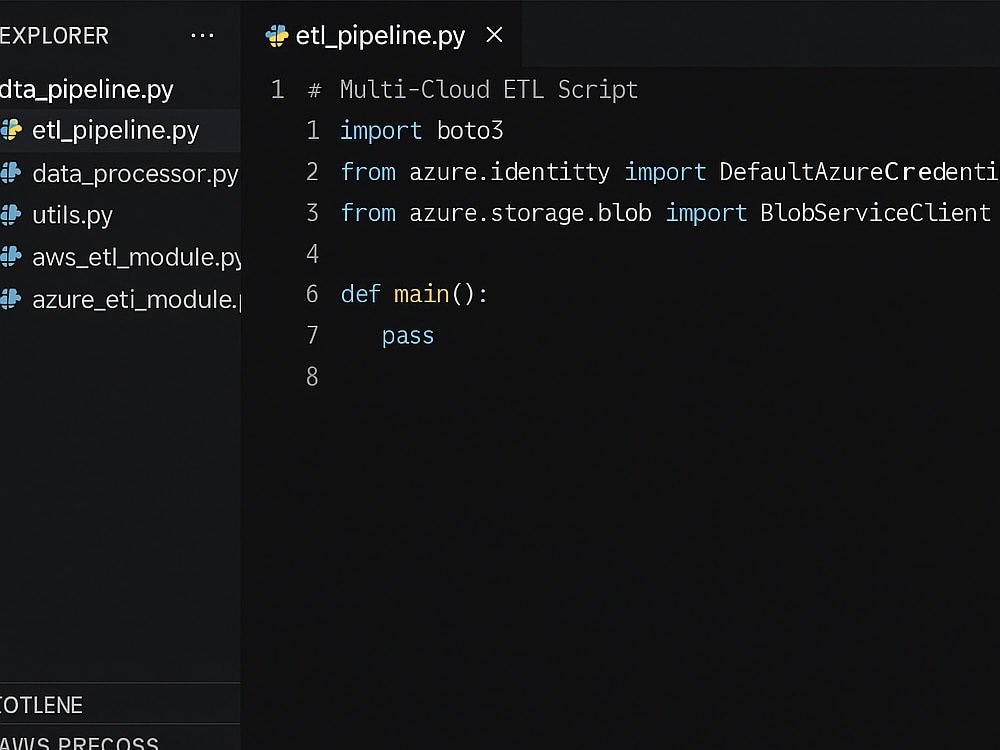This screenshot has width=1000, height=750.
Task: Click line number 8 in the gutter
Action: 312,376
